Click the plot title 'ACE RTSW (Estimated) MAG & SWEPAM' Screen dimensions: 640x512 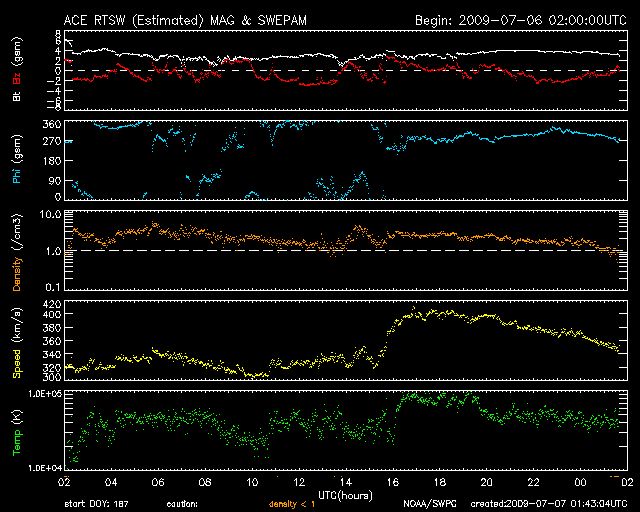(x=185, y=20)
